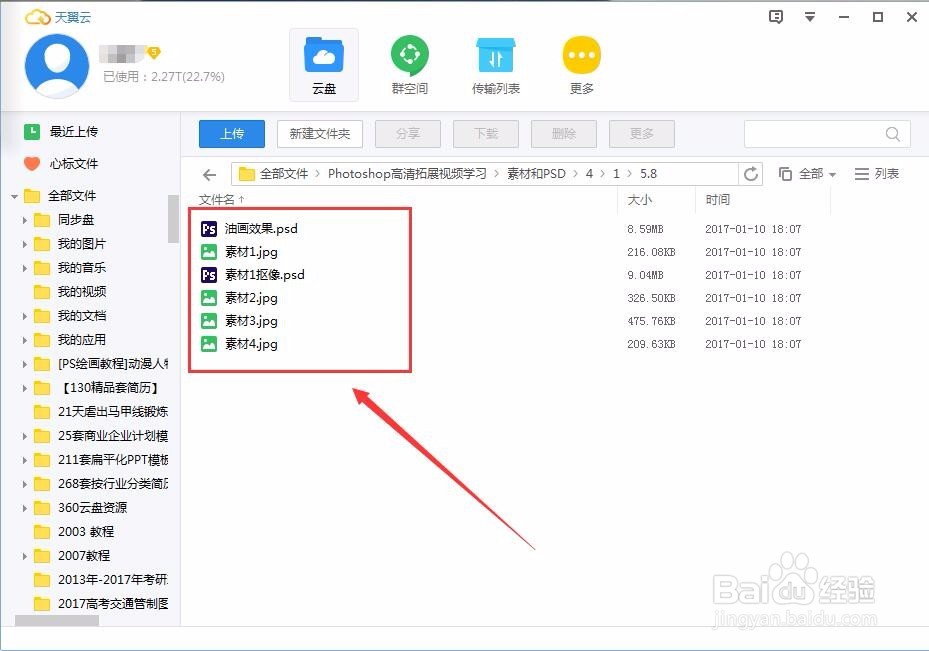Open the 群空间 group space icon

coord(409,63)
